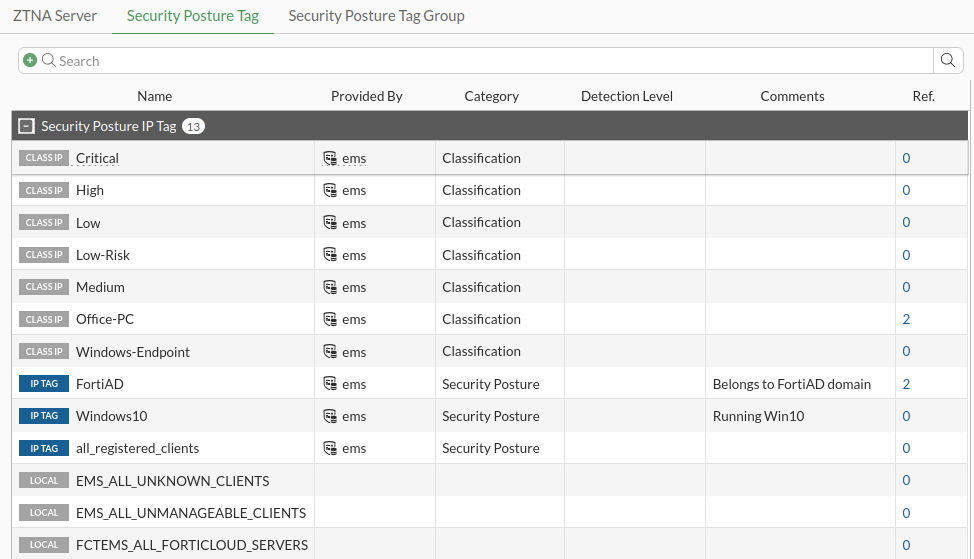Click the green add-filter plus icon
The height and width of the screenshot is (559, 974).
point(30,61)
